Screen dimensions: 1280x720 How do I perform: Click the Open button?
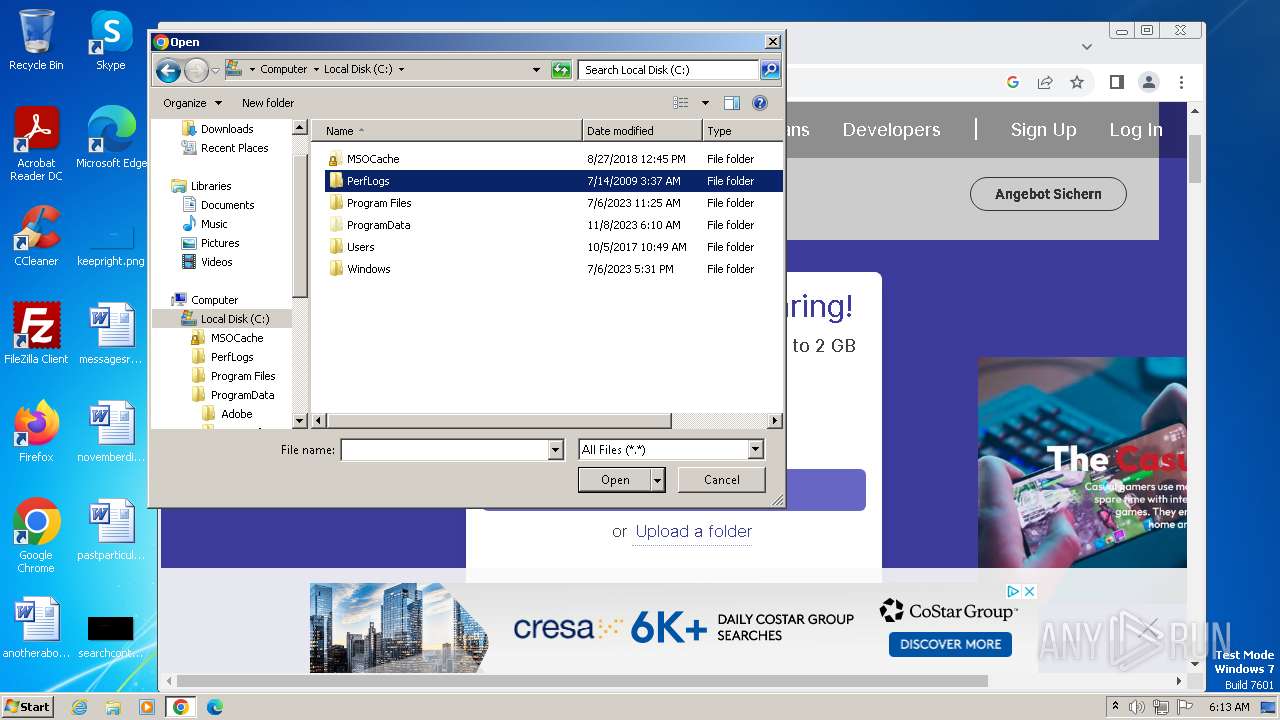click(x=615, y=480)
